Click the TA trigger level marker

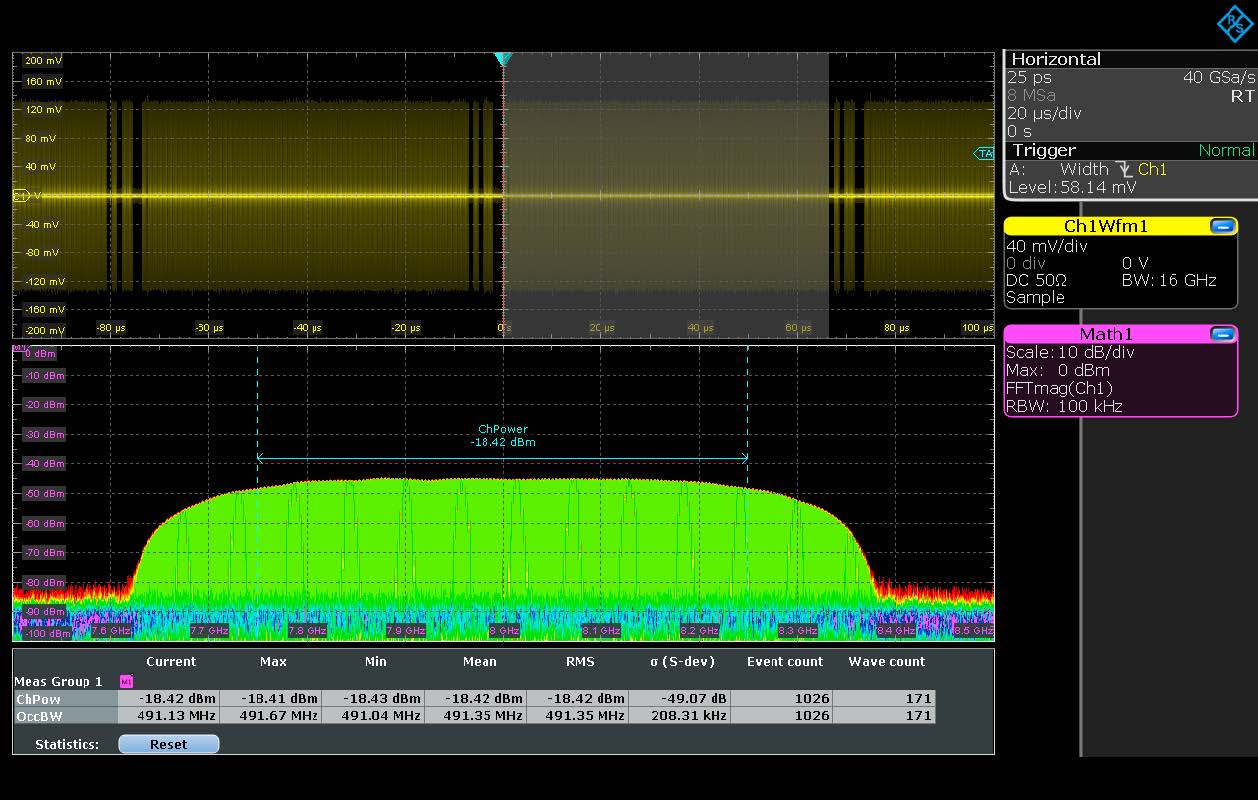(x=985, y=153)
